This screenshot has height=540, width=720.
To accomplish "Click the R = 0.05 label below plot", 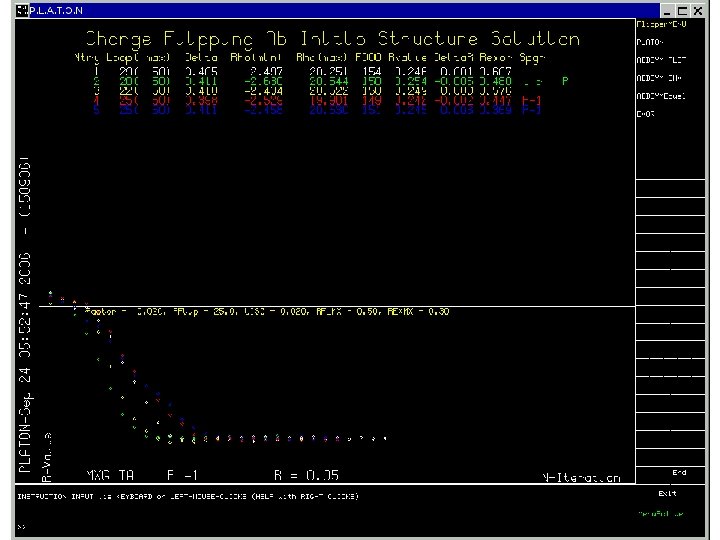I will (x=306, y=475).
